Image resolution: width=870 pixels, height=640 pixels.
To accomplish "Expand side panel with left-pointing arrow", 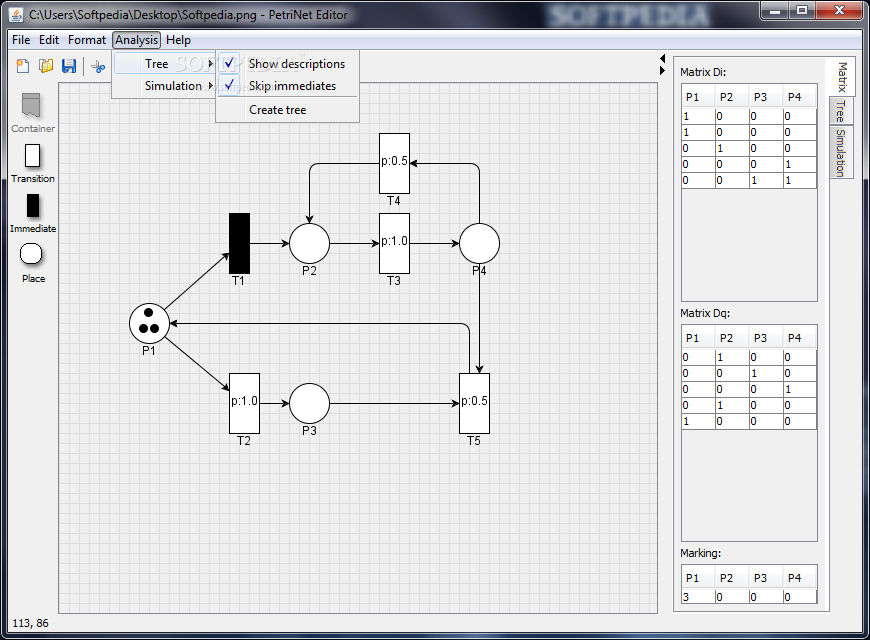I will (662, 58).
